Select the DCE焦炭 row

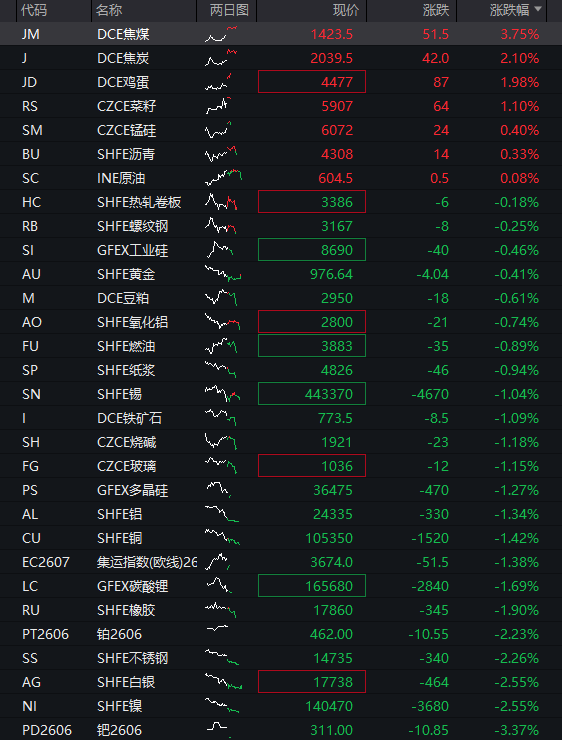click(281, 58)
